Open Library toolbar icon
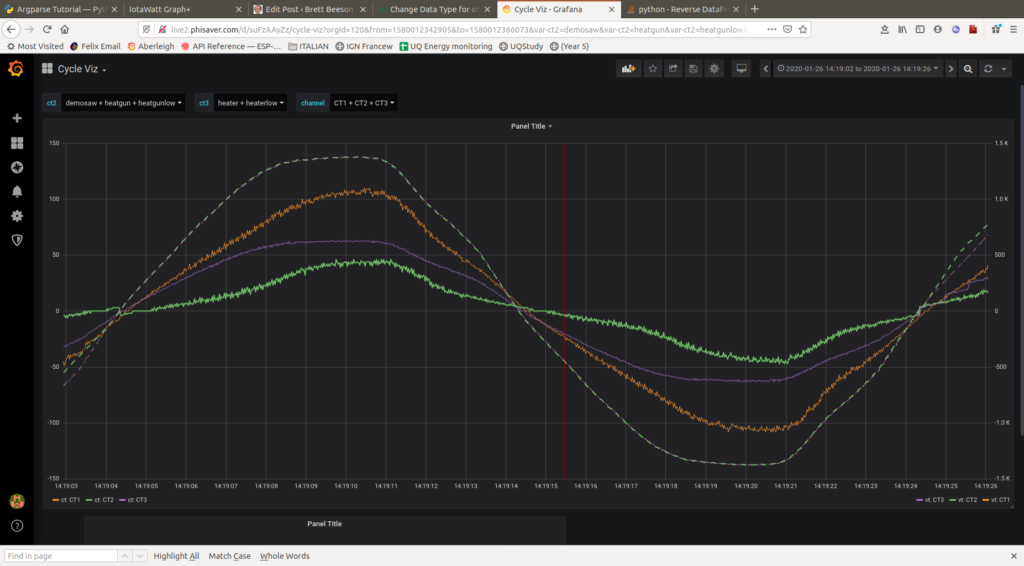Screen dimensions: 1024x566 click(x=903, y=29)
